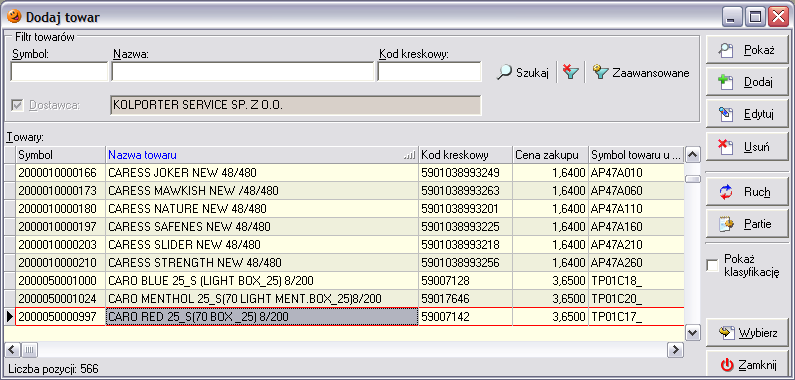Sort by the Symbol column header
Screen dimensions: 795x380
[61, 155]
